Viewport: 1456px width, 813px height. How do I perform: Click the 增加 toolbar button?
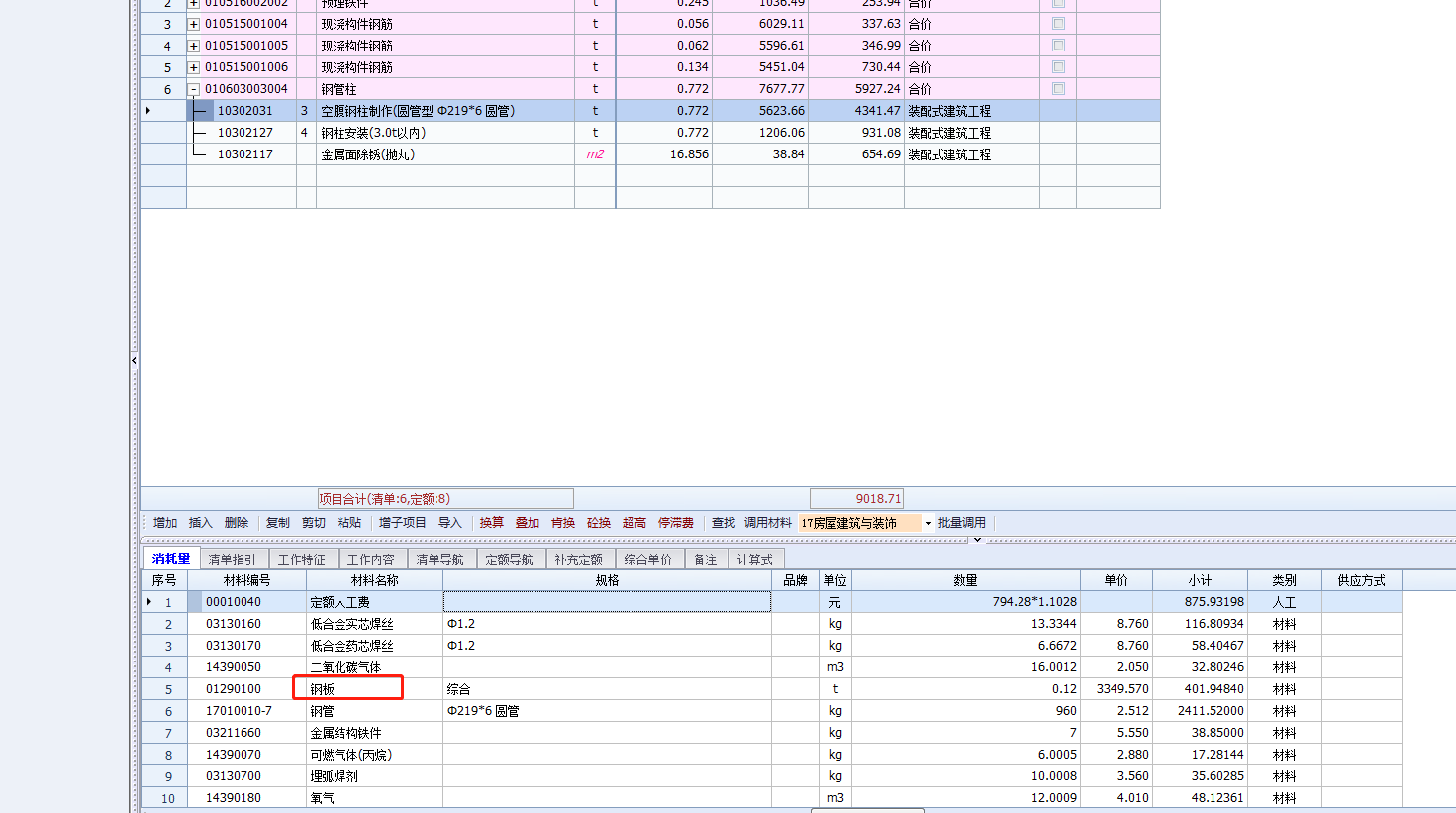point(165,523)
